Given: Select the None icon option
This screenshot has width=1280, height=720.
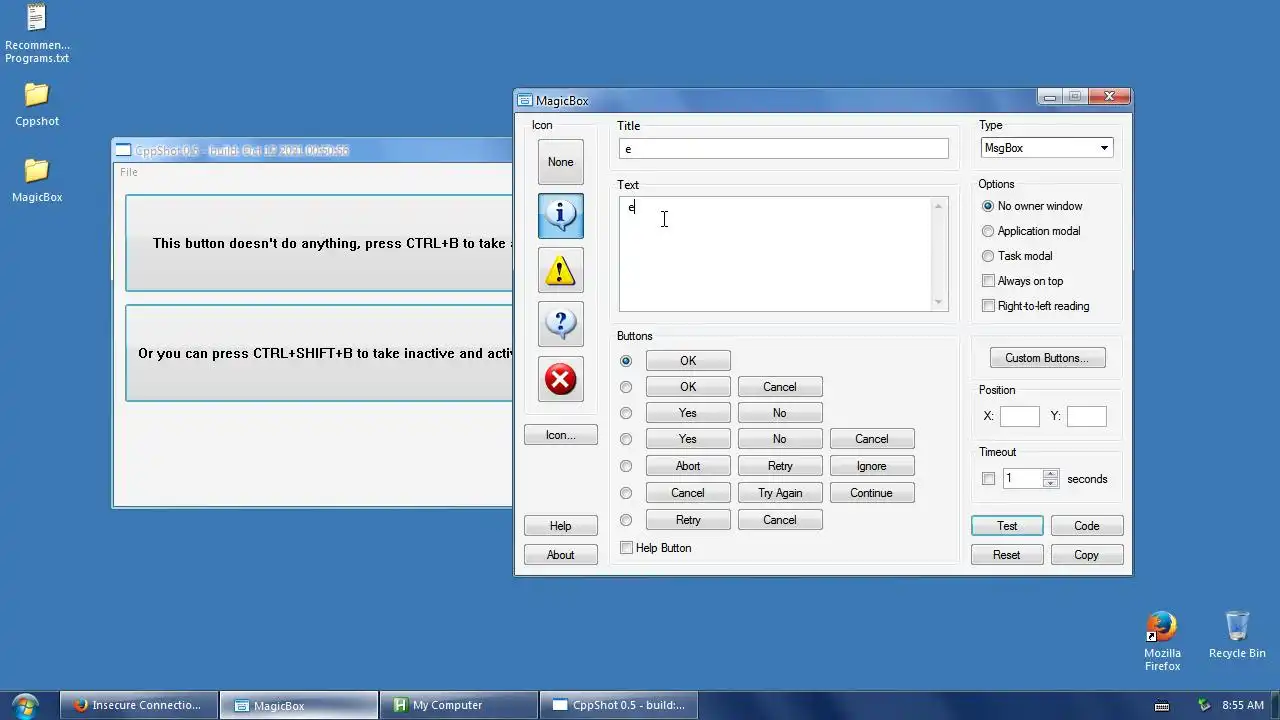Looking at the screenshot, I should 560,162.
